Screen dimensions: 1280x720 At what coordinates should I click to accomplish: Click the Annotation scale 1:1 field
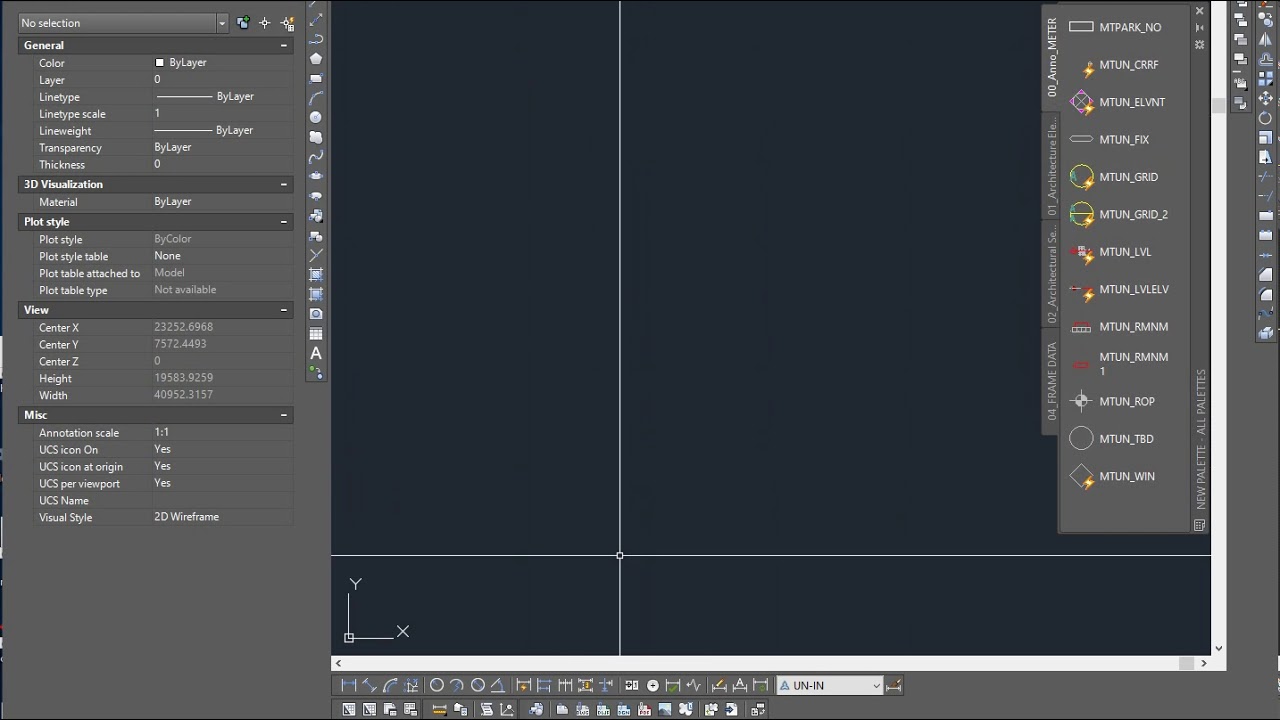click(223, 432)
